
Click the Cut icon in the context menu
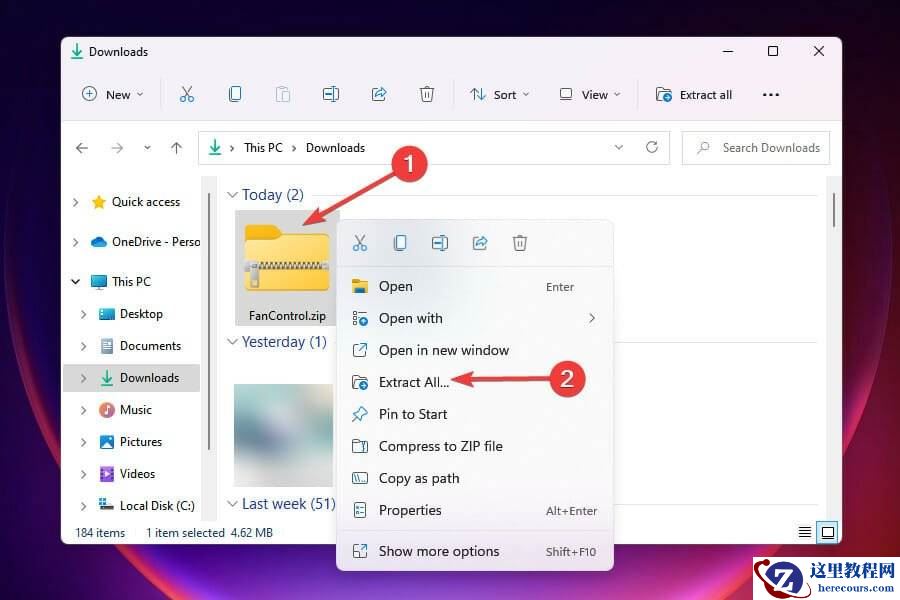click(360, 243)
